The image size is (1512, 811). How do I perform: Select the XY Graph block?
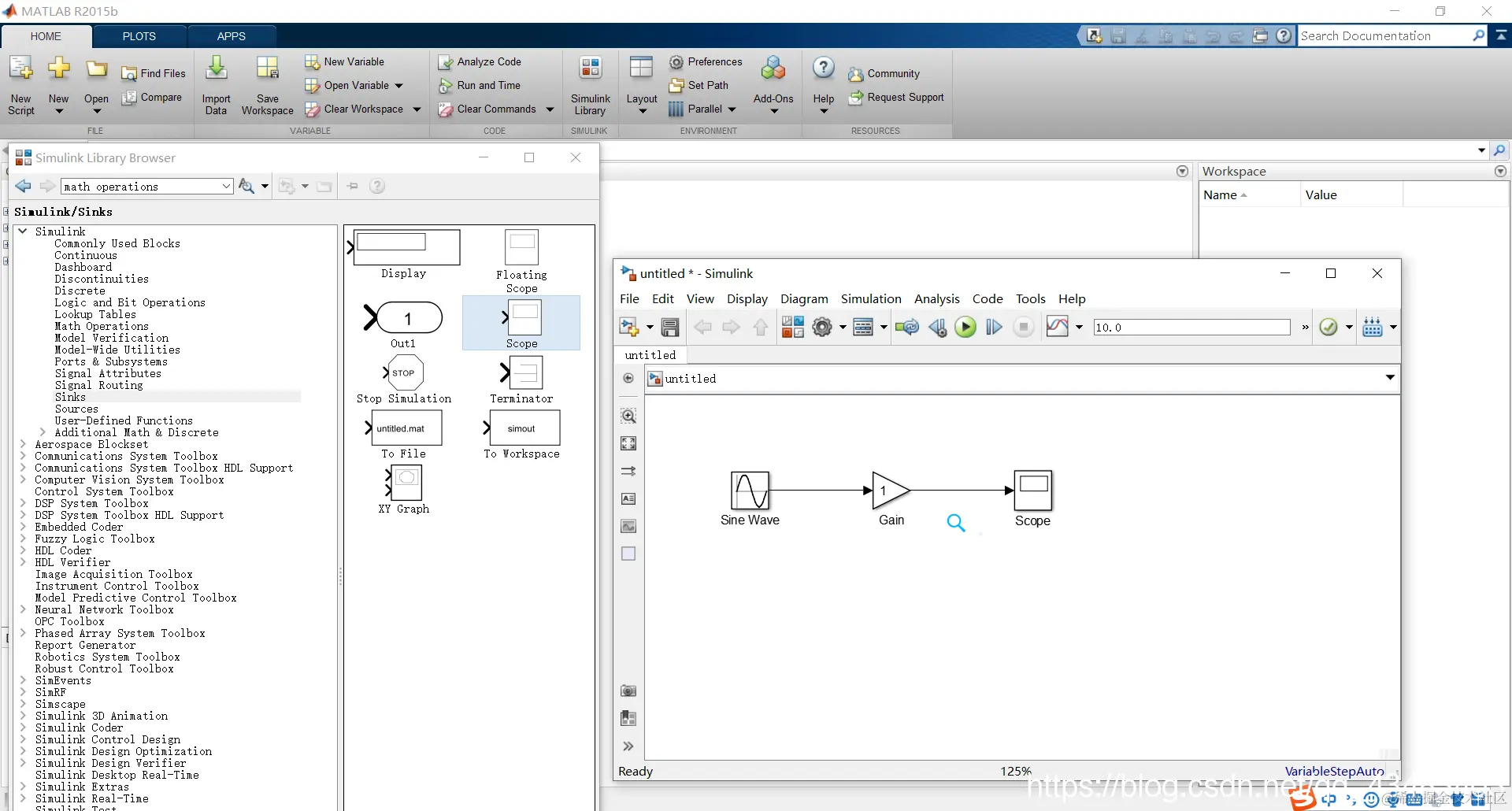coord(403,489)
